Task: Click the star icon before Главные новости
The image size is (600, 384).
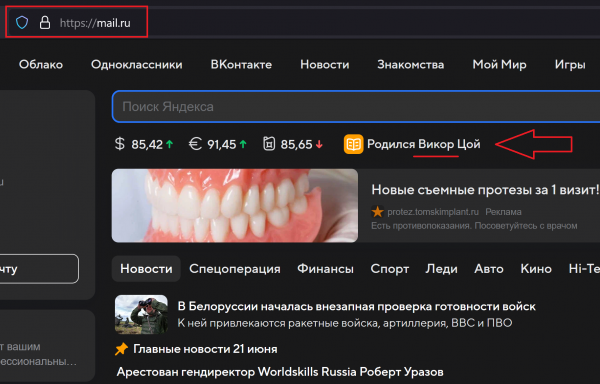Action: click(x=121, y=349)
